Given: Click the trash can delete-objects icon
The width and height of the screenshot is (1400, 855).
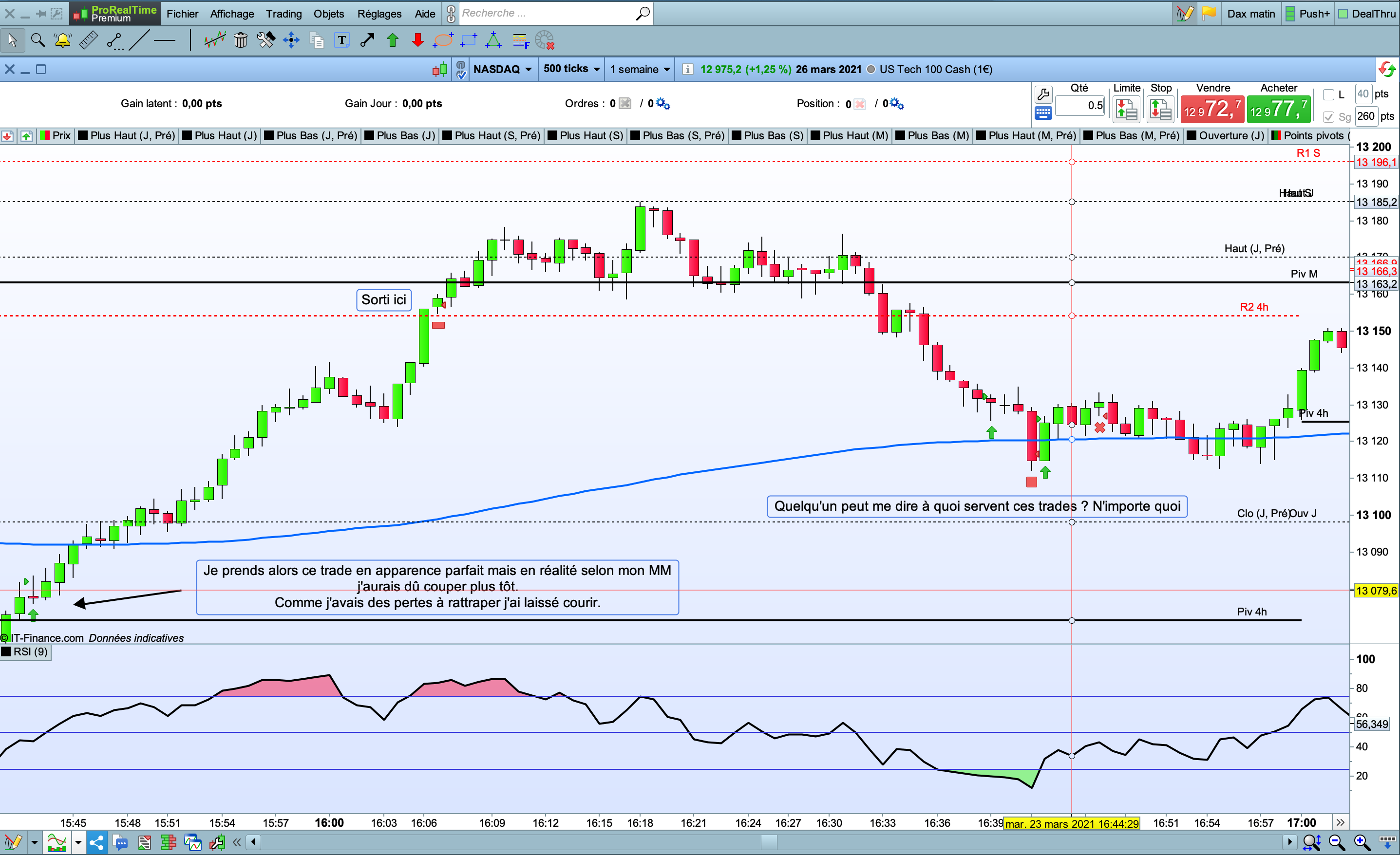Looking at the screenshot, I should click(x=240, y=40).
